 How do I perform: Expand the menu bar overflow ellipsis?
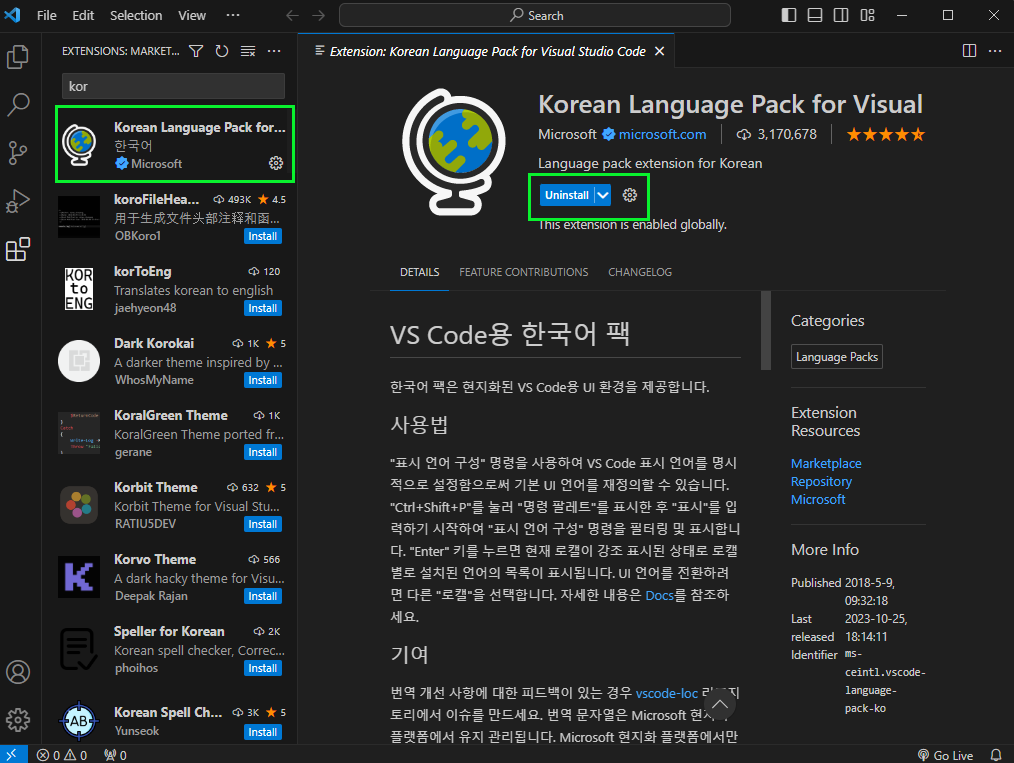[x=233, y=16]
